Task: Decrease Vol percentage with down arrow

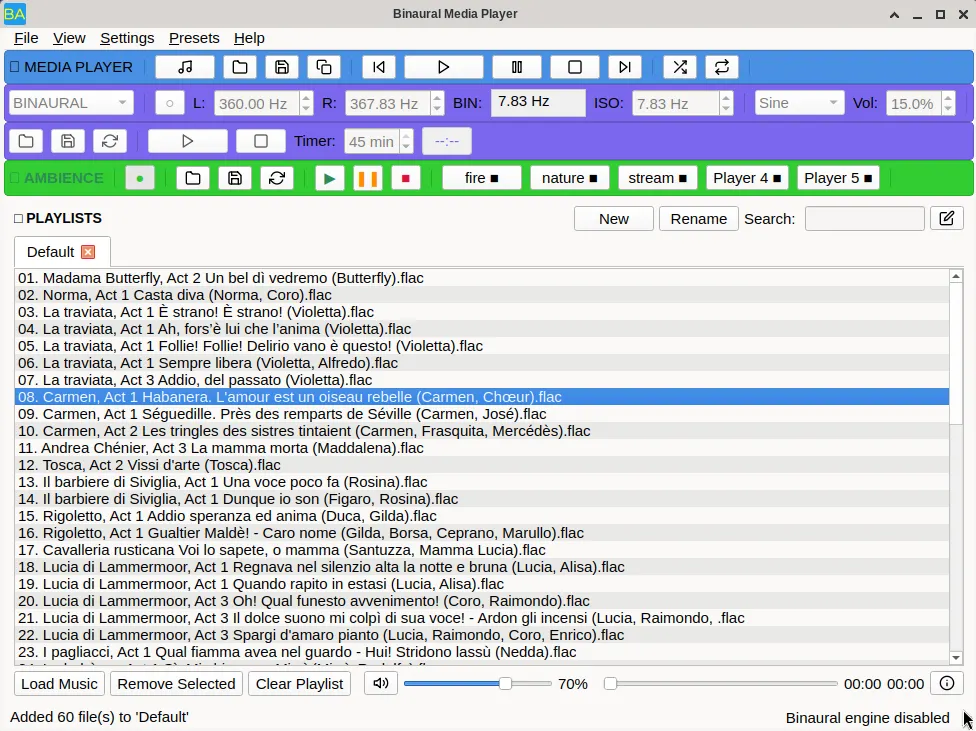Action: 948,109
